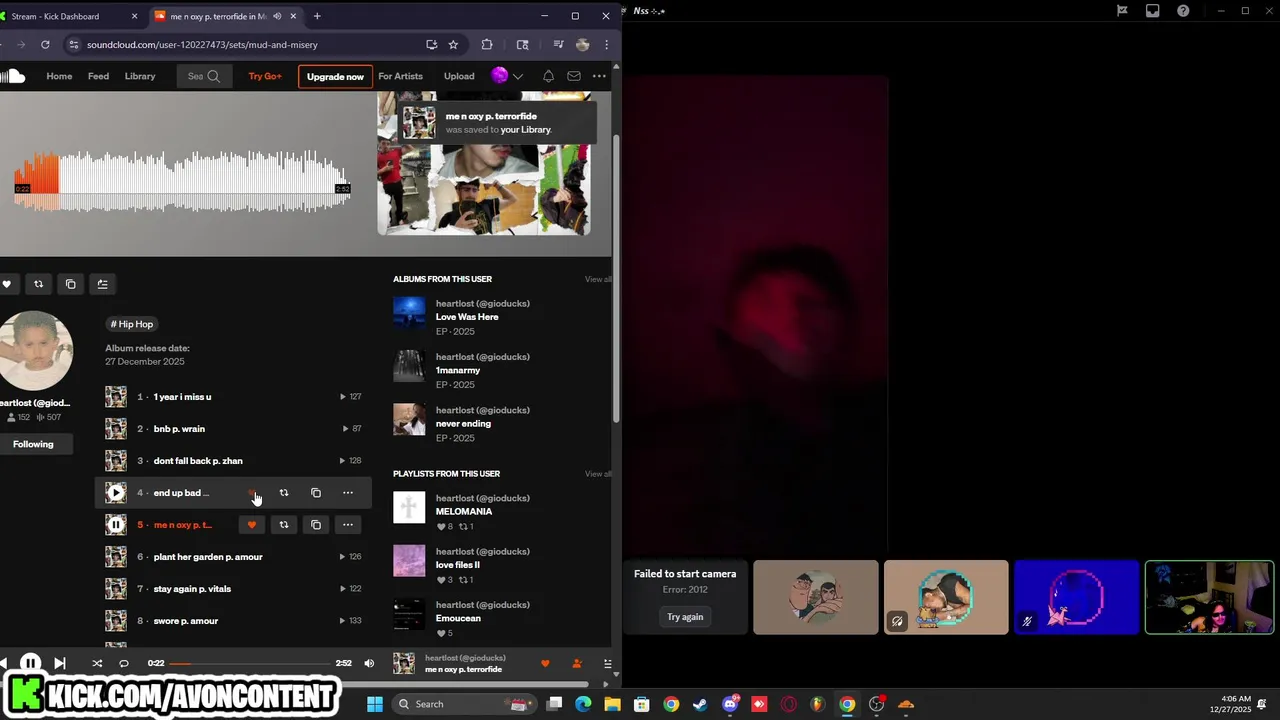Click Upgrade now button
The image size is (1280, 720).
(335, 76)
